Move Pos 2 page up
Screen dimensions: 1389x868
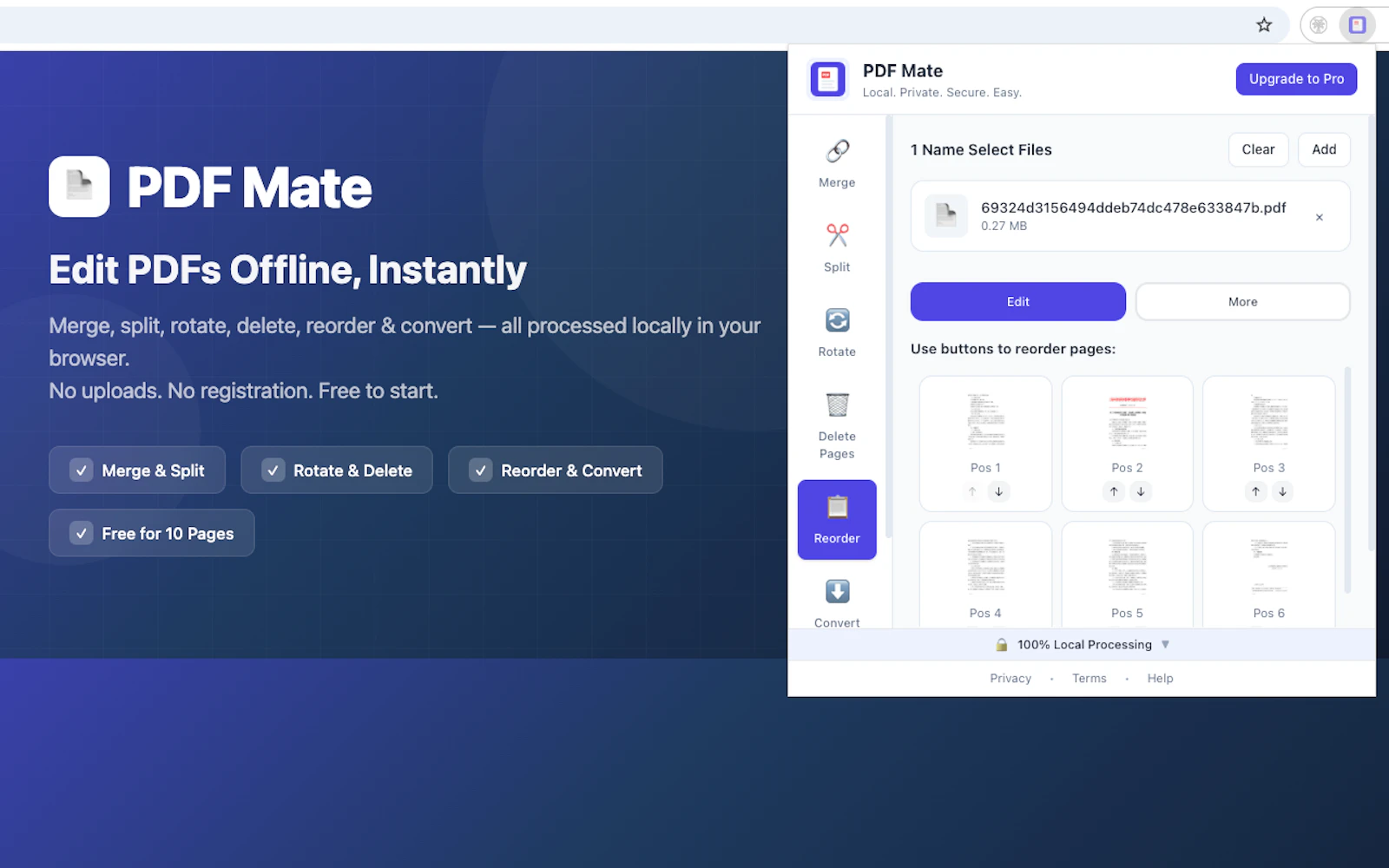tap(1114, 491)
